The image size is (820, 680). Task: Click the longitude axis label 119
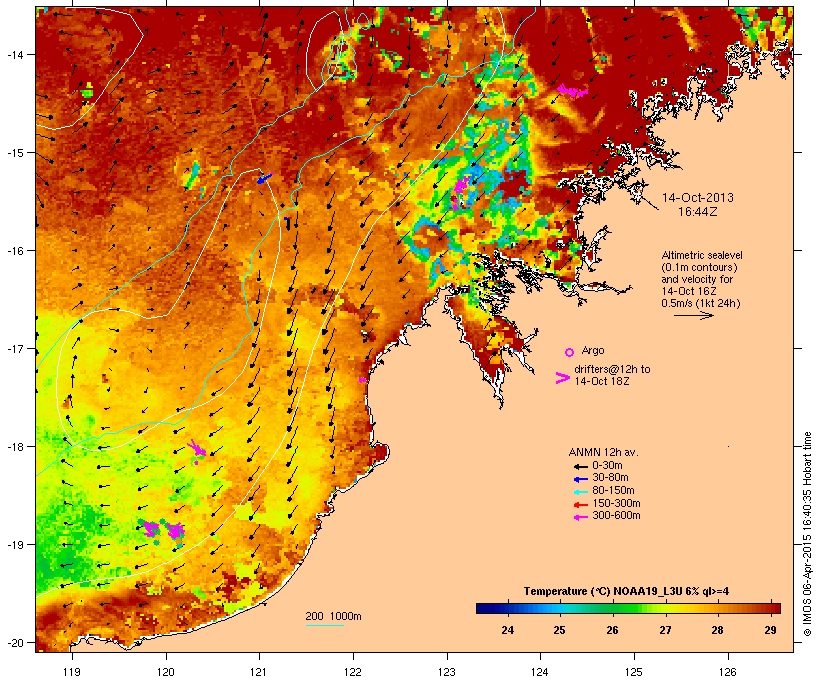tap(72, 672)
